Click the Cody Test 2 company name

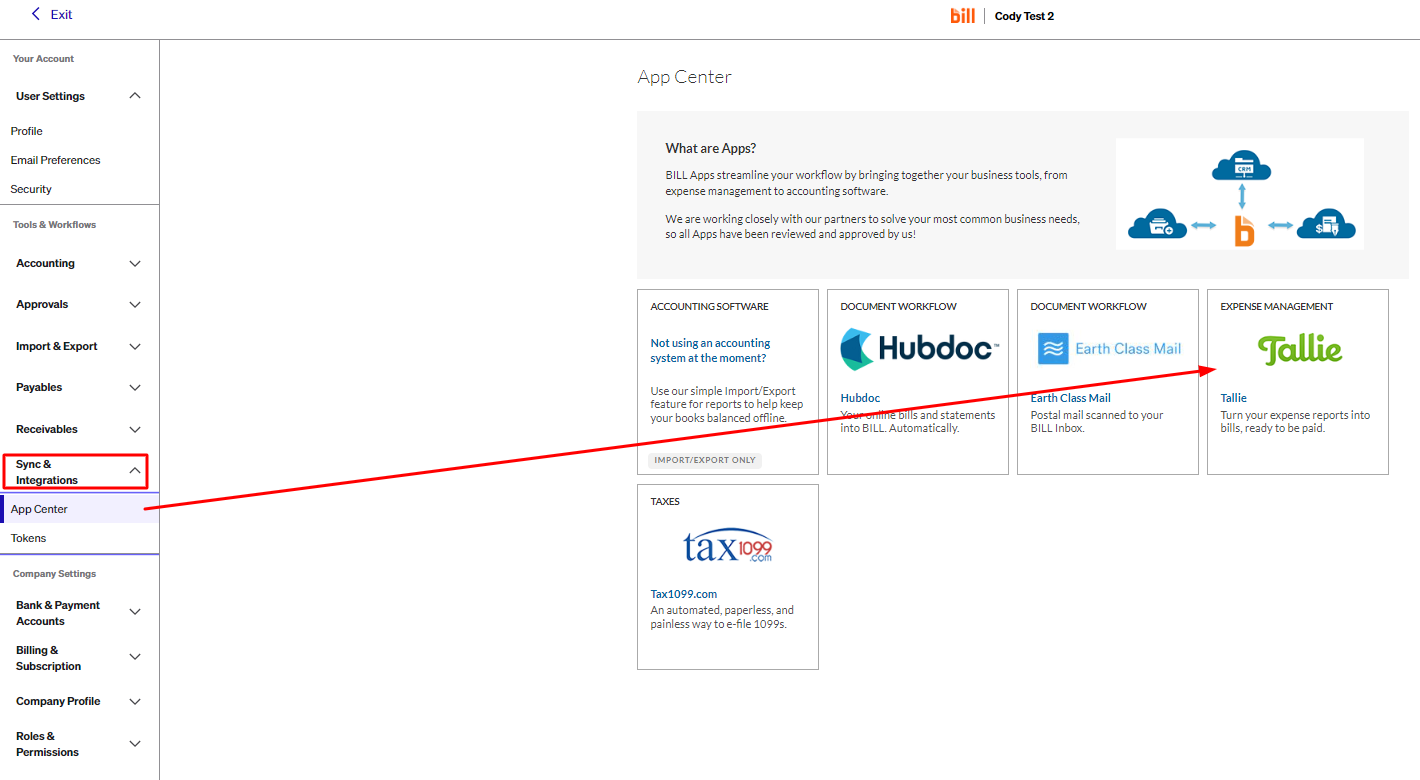[x=1024, y=16]
